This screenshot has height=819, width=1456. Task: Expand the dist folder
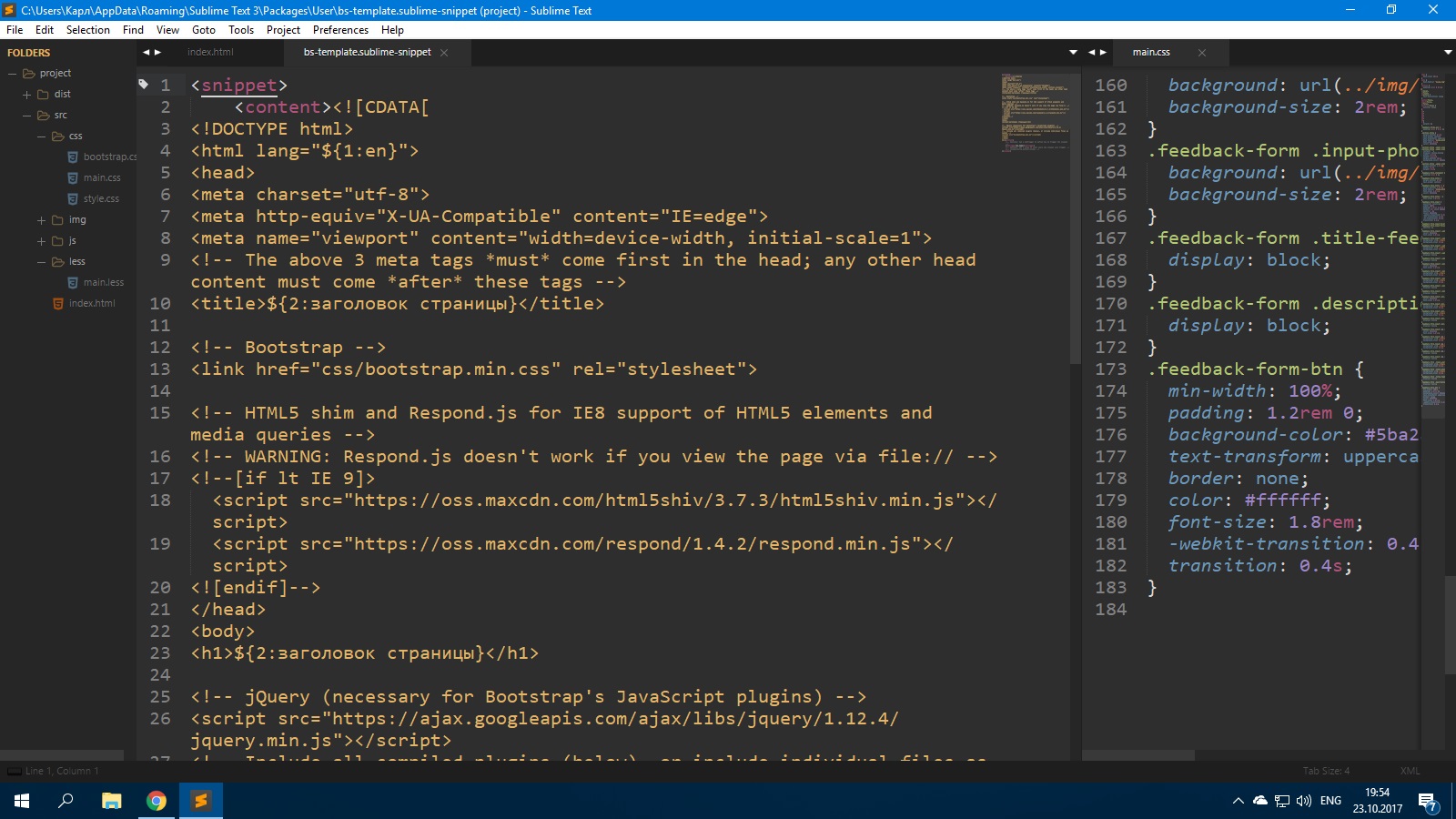tap(26, 95)
